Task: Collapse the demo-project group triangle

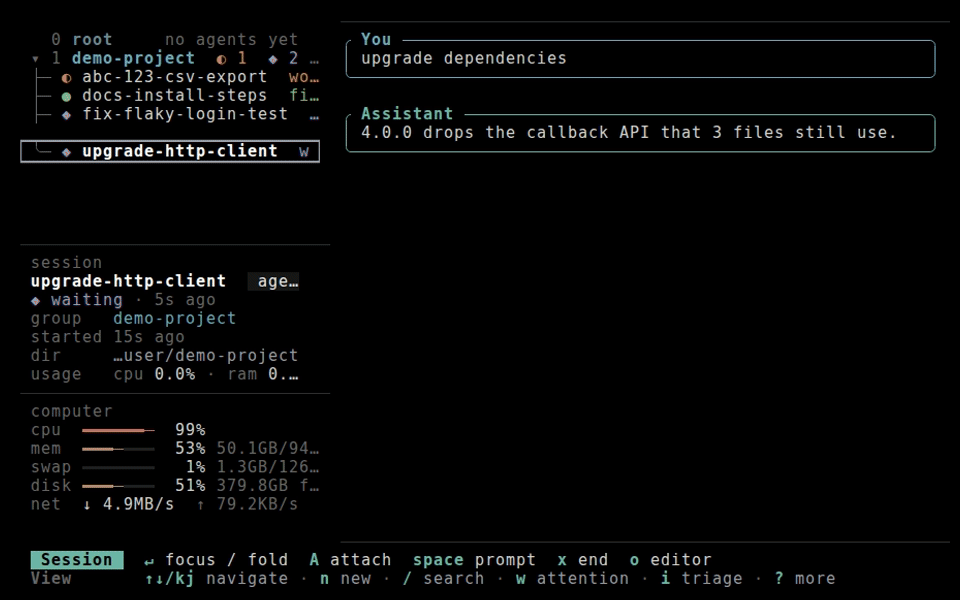Action: 36,59
